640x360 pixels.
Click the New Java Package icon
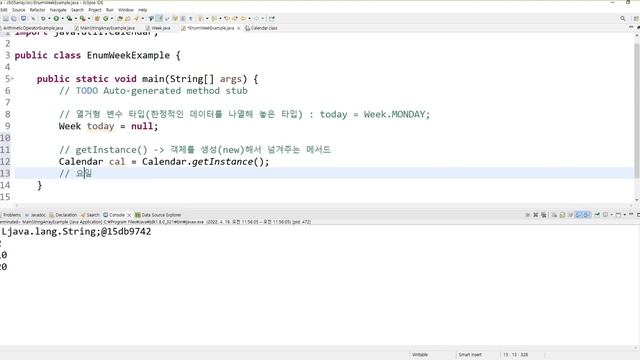97,18
